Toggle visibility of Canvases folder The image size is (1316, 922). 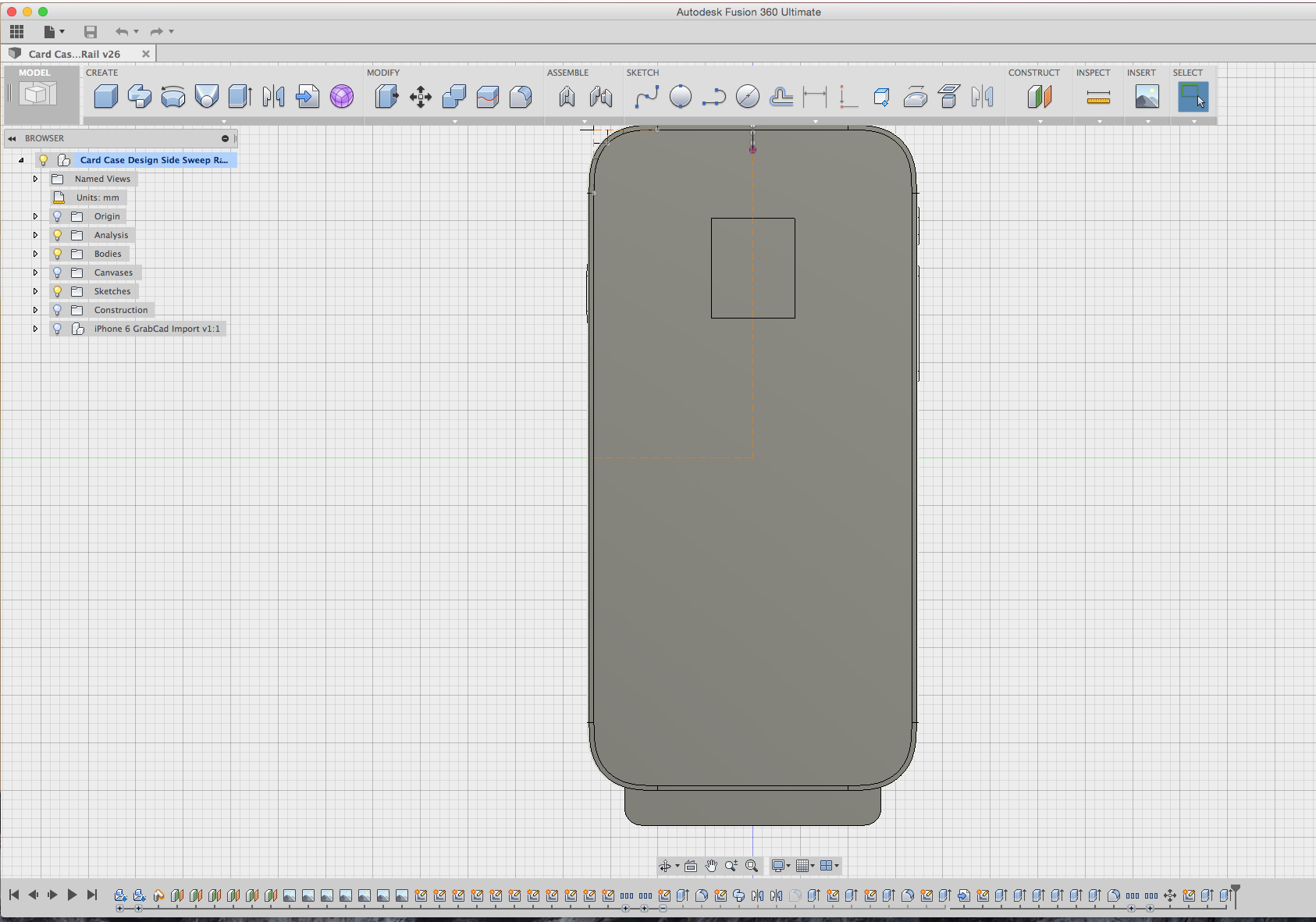tap(57, 272)
